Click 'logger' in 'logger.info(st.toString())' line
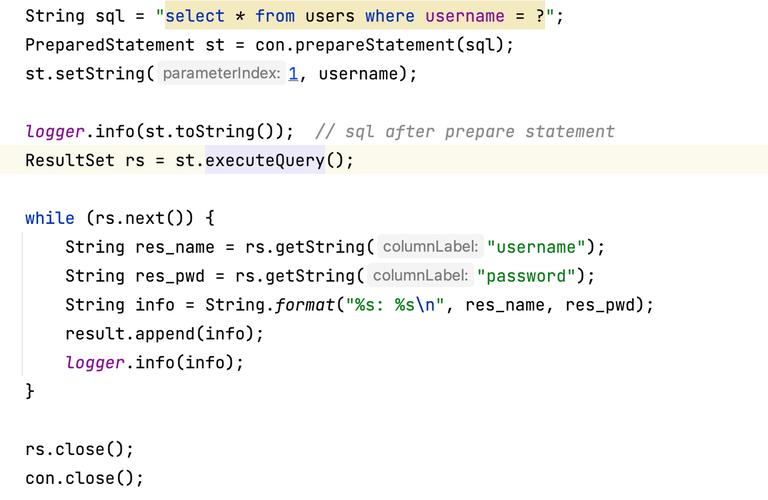768x500 pixels. click(x=55, y=132)
